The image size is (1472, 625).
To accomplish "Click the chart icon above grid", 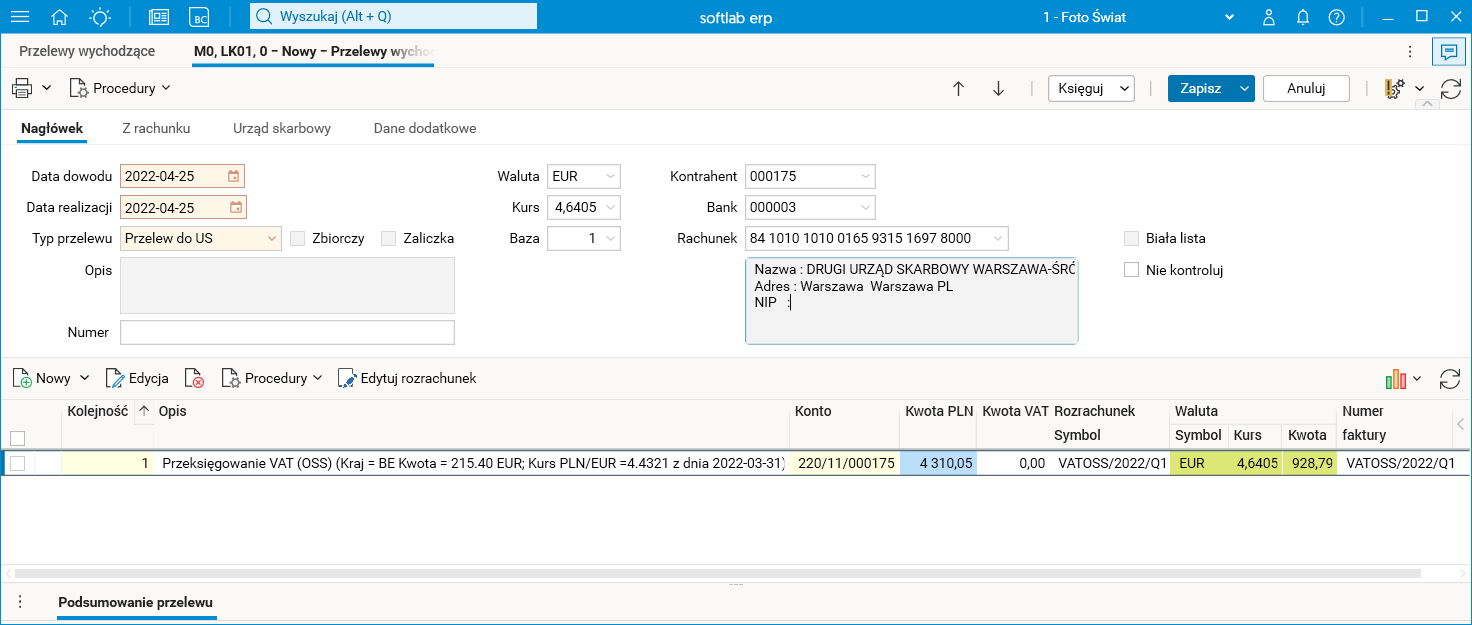I will [1396, 378].
